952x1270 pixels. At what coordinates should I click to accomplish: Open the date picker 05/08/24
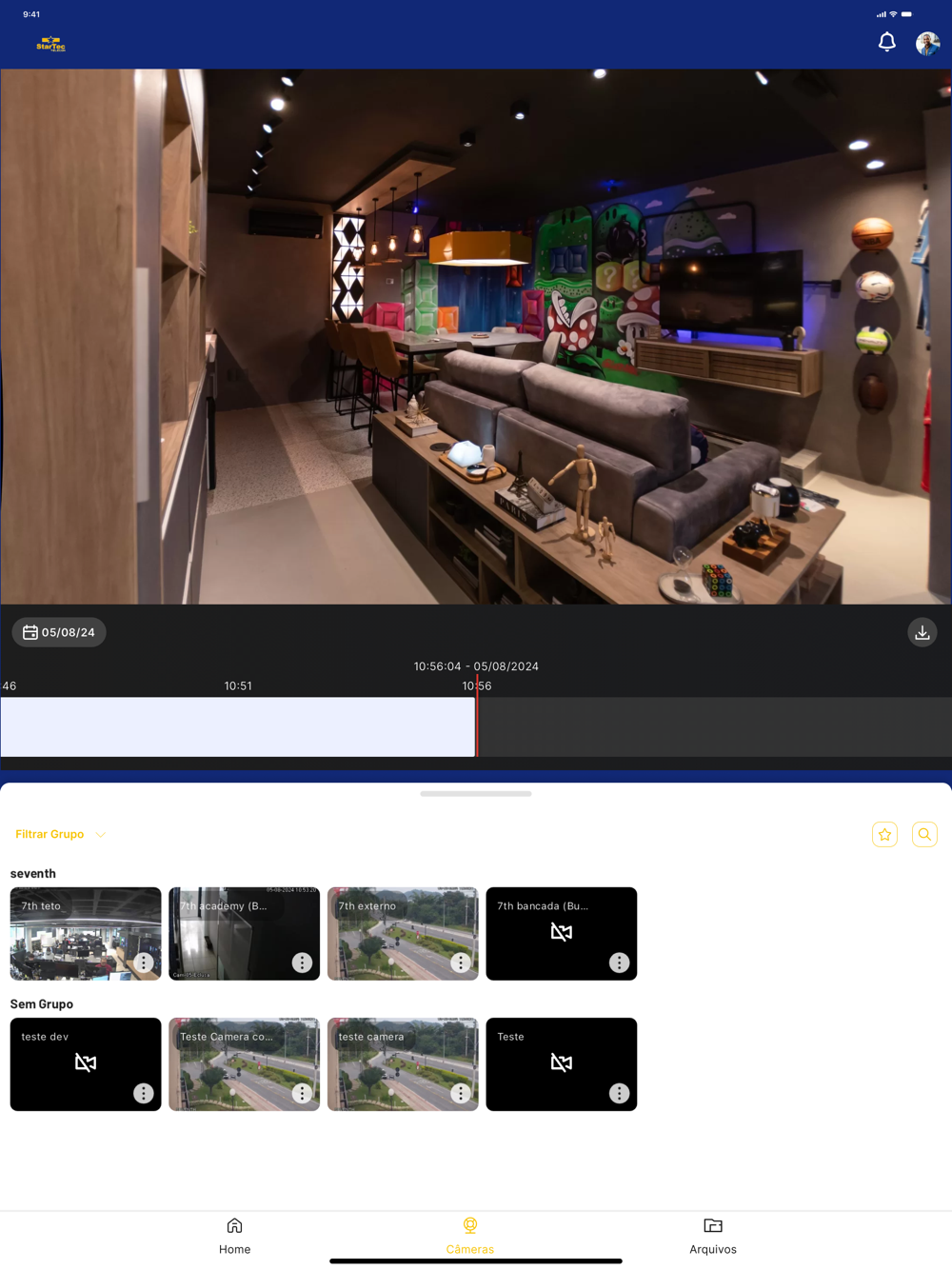pos(59,632)
